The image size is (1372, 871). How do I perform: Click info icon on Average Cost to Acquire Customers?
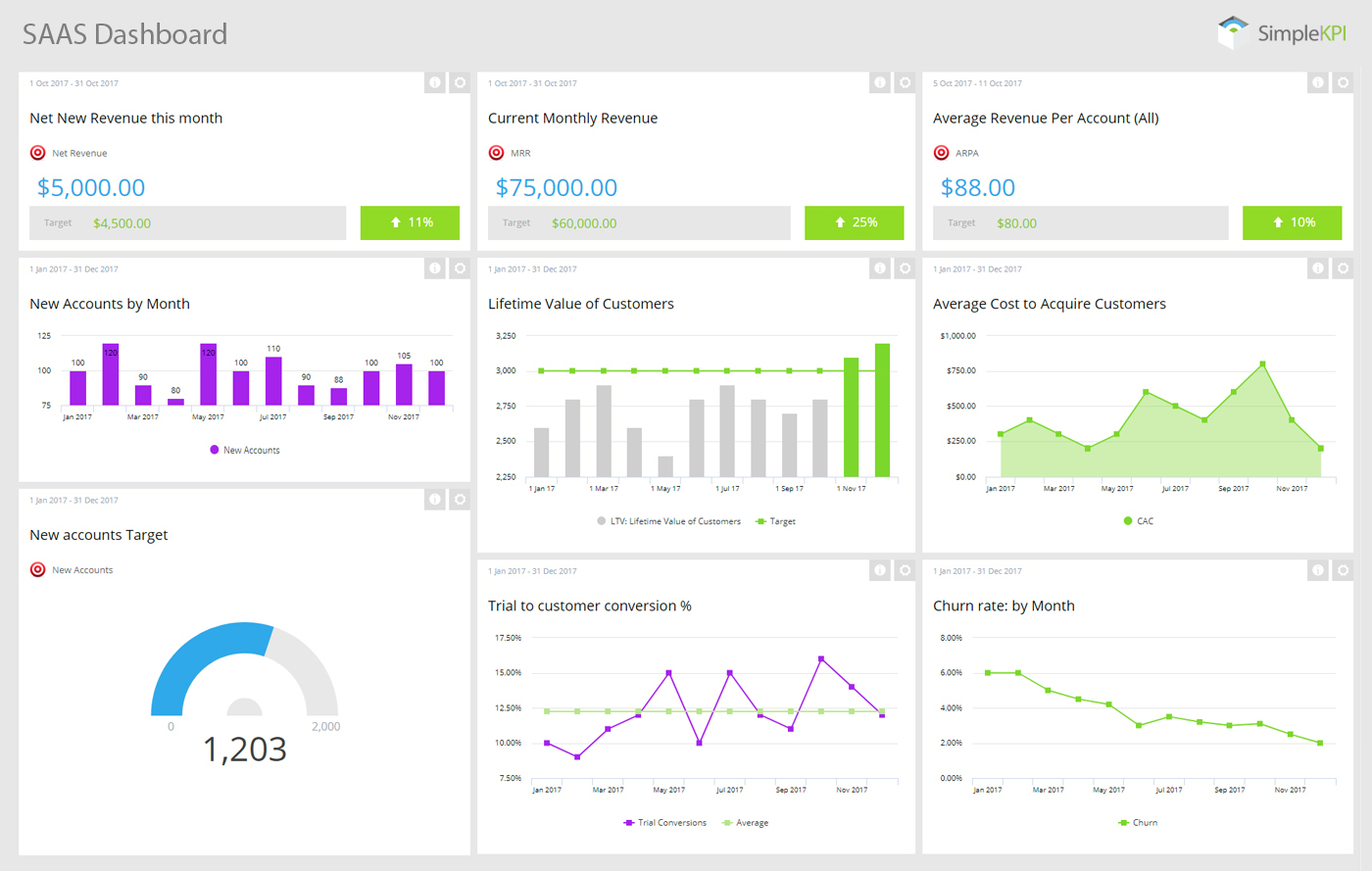(1318, 267)
